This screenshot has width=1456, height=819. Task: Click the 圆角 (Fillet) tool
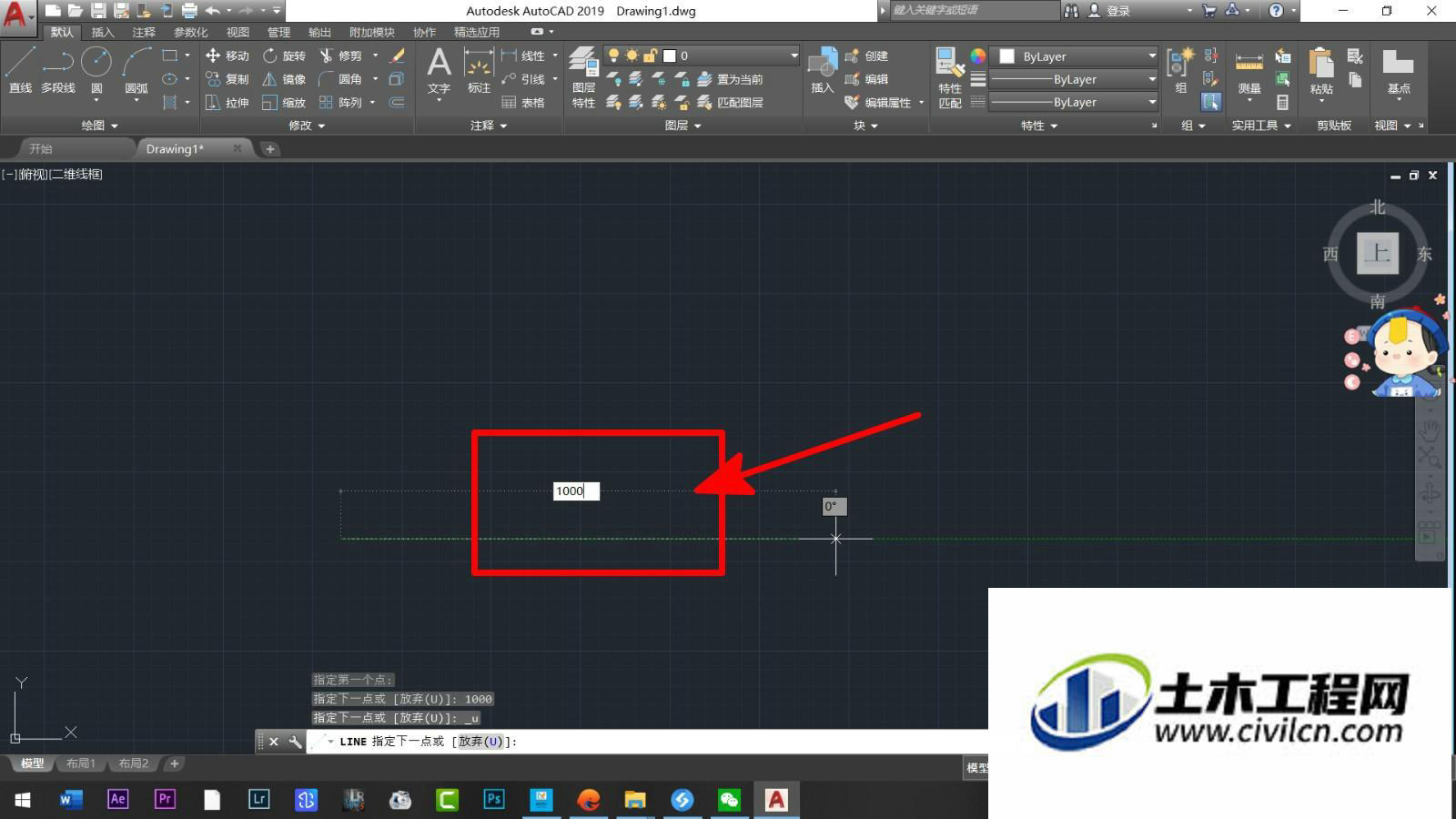(x=340, y=79)
